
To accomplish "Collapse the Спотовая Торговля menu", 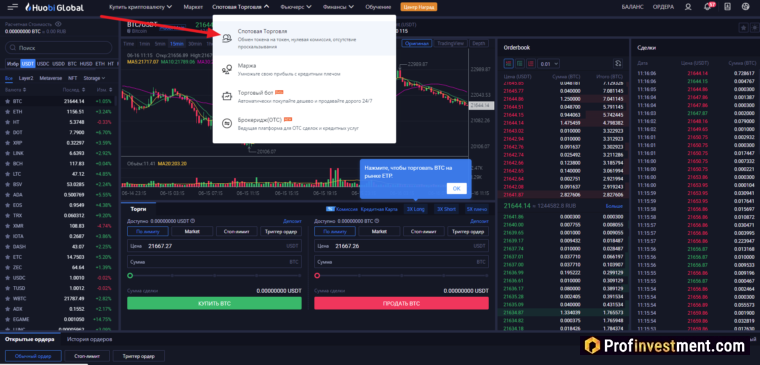I will click(240, 7).
